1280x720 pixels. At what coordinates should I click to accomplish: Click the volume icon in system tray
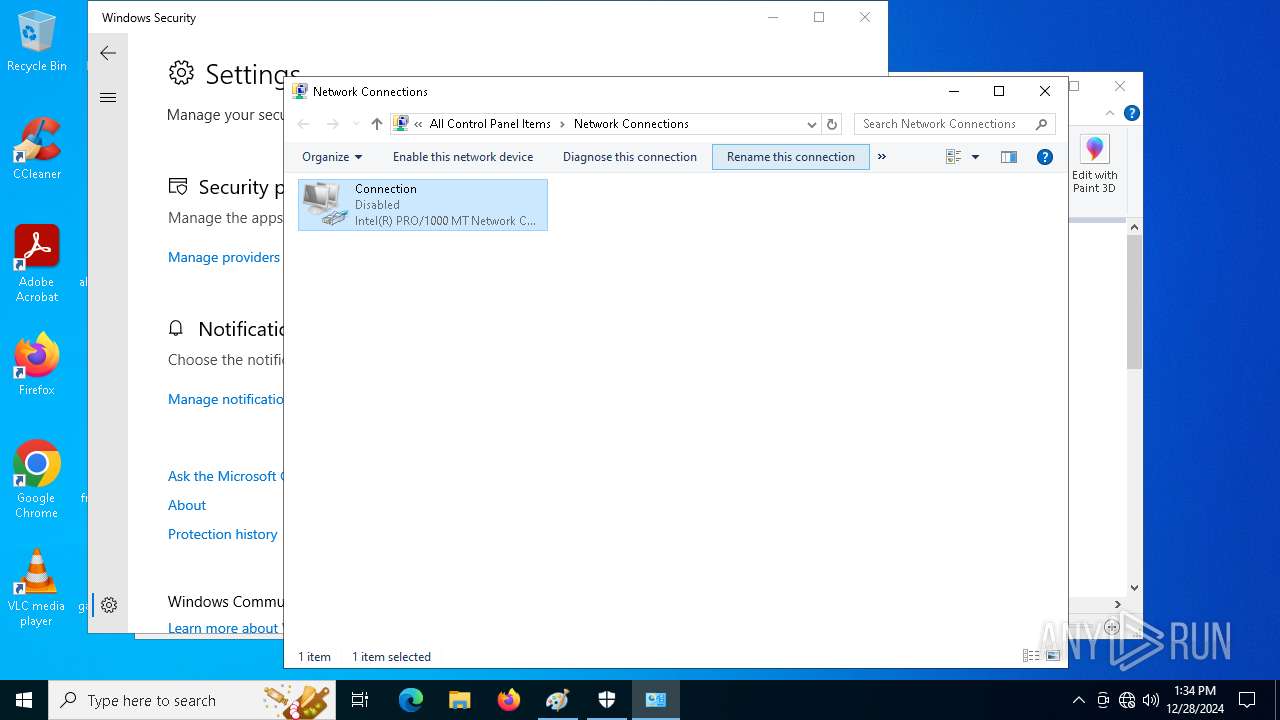pyautogui.click(x=1151, y=700)
